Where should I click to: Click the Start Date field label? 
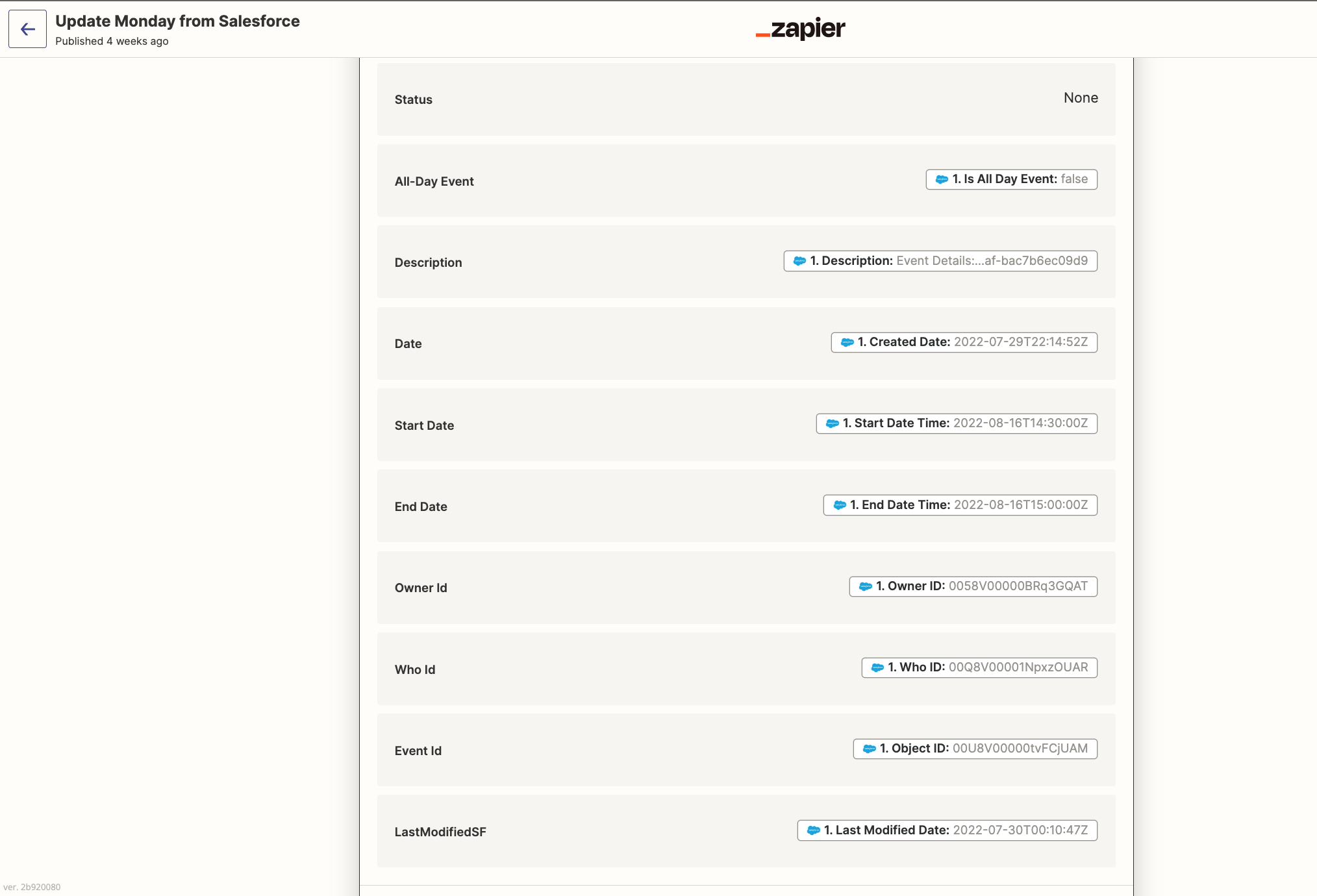[424, 426]
